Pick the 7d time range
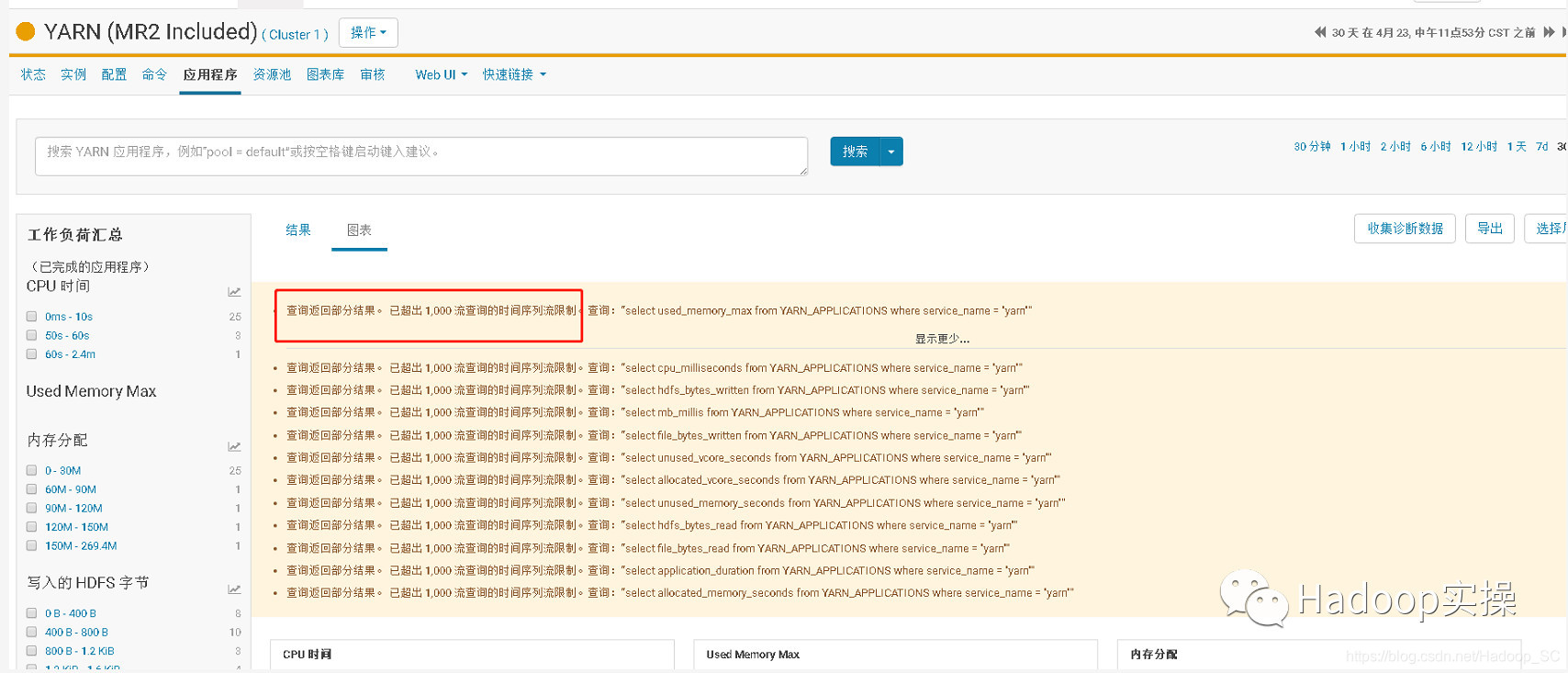 [1542, 147]
